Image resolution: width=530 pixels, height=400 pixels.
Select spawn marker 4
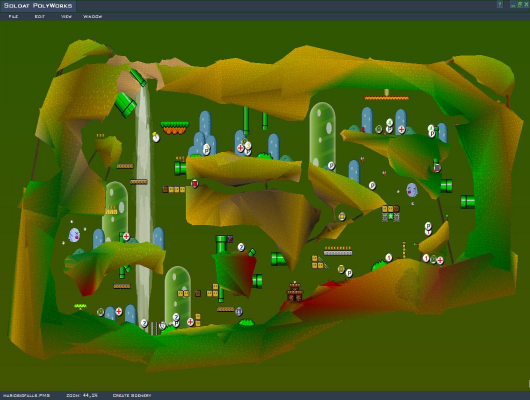pyautogui.click(x=390, y=122)
